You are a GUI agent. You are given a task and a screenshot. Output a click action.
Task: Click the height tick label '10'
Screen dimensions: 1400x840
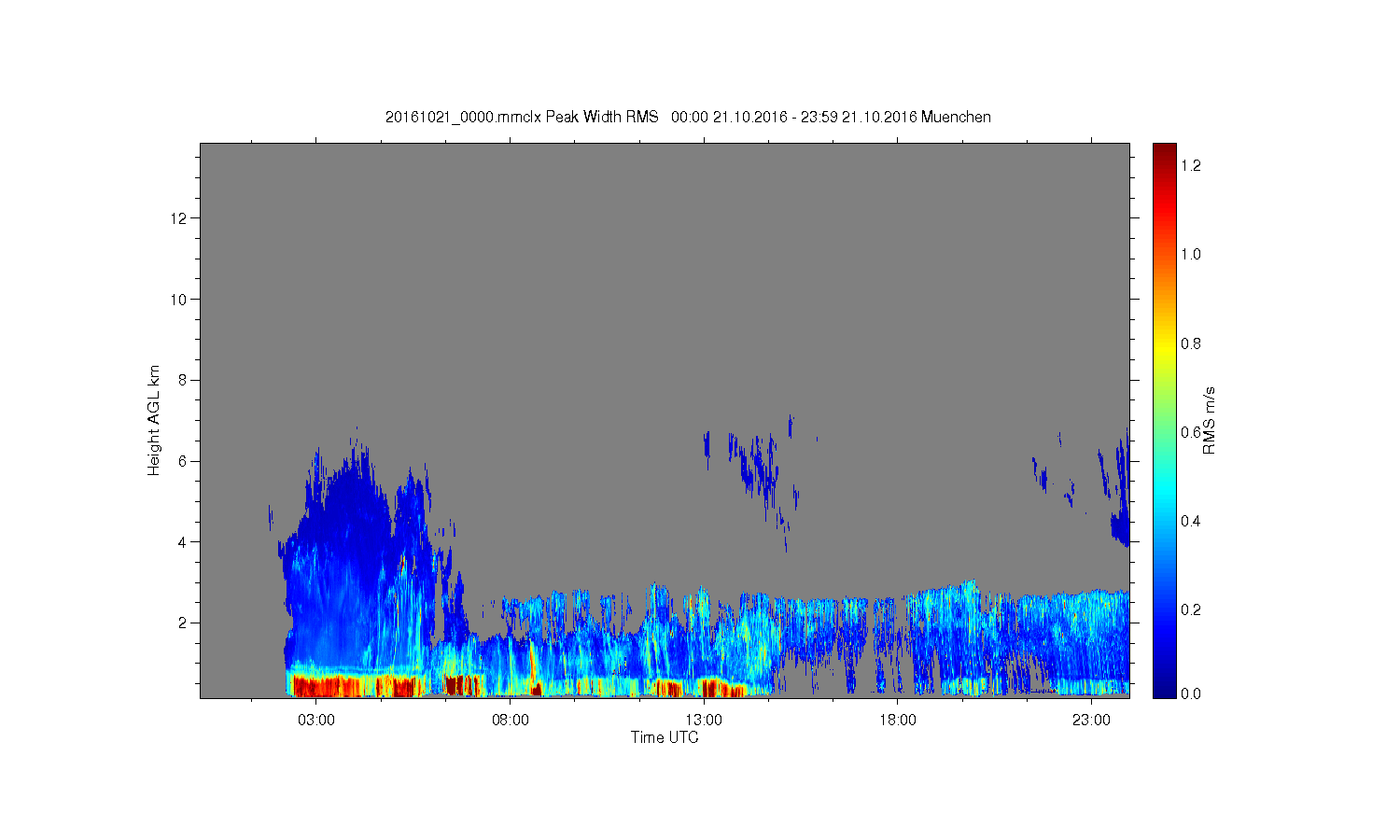pos(180,300)
